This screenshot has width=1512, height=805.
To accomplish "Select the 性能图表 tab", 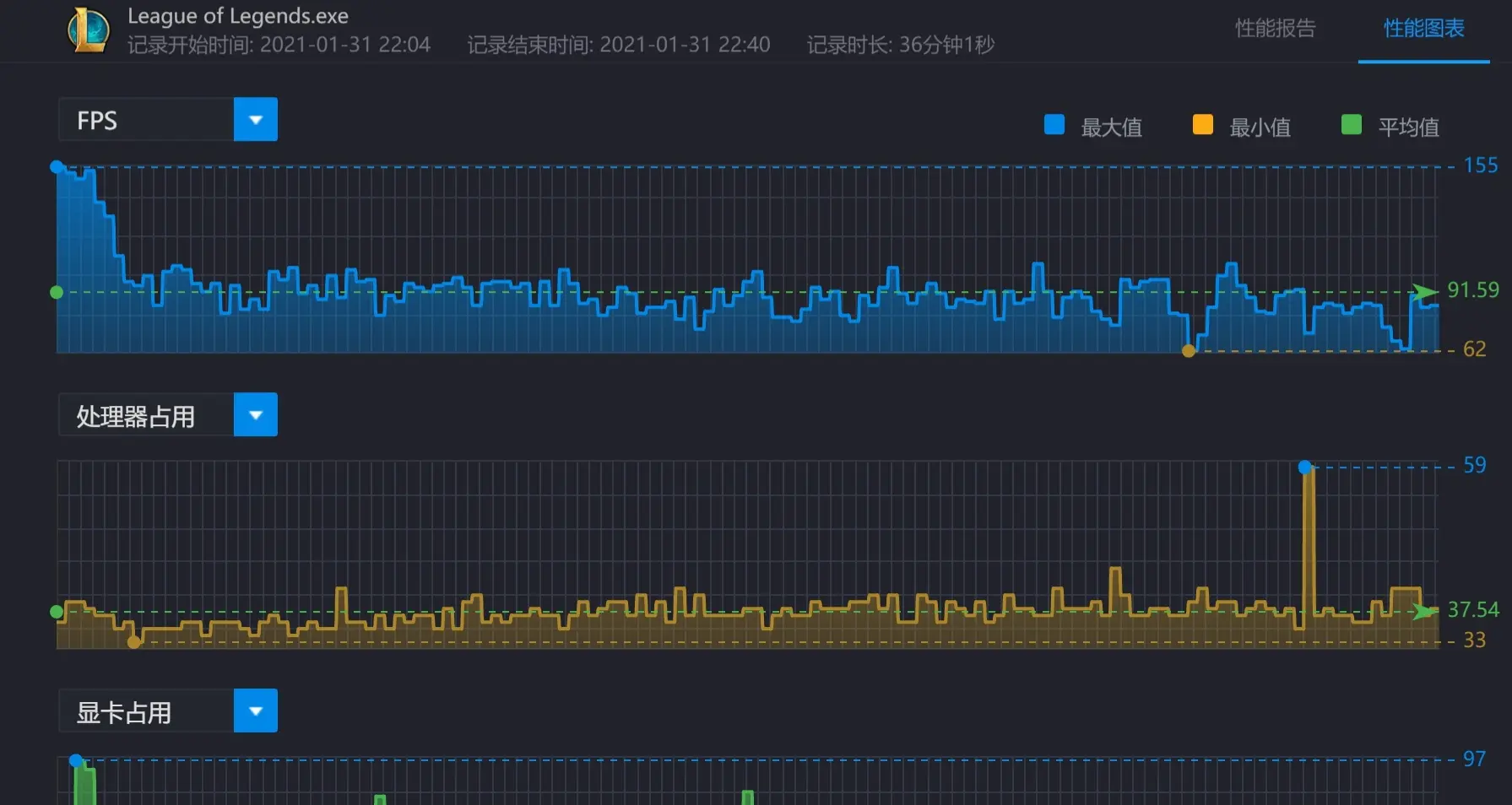I will tap(1423, 29).
